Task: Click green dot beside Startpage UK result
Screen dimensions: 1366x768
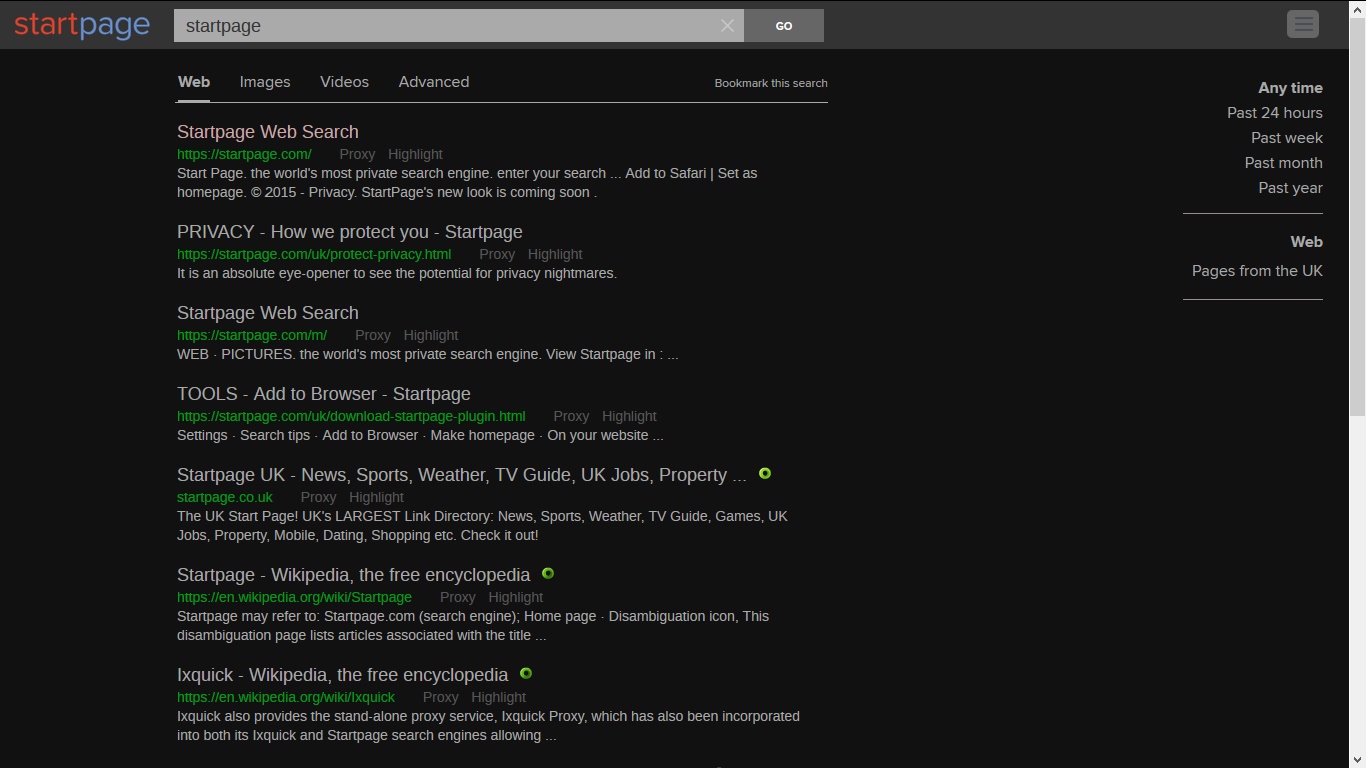Action: [x=765, y=473]
